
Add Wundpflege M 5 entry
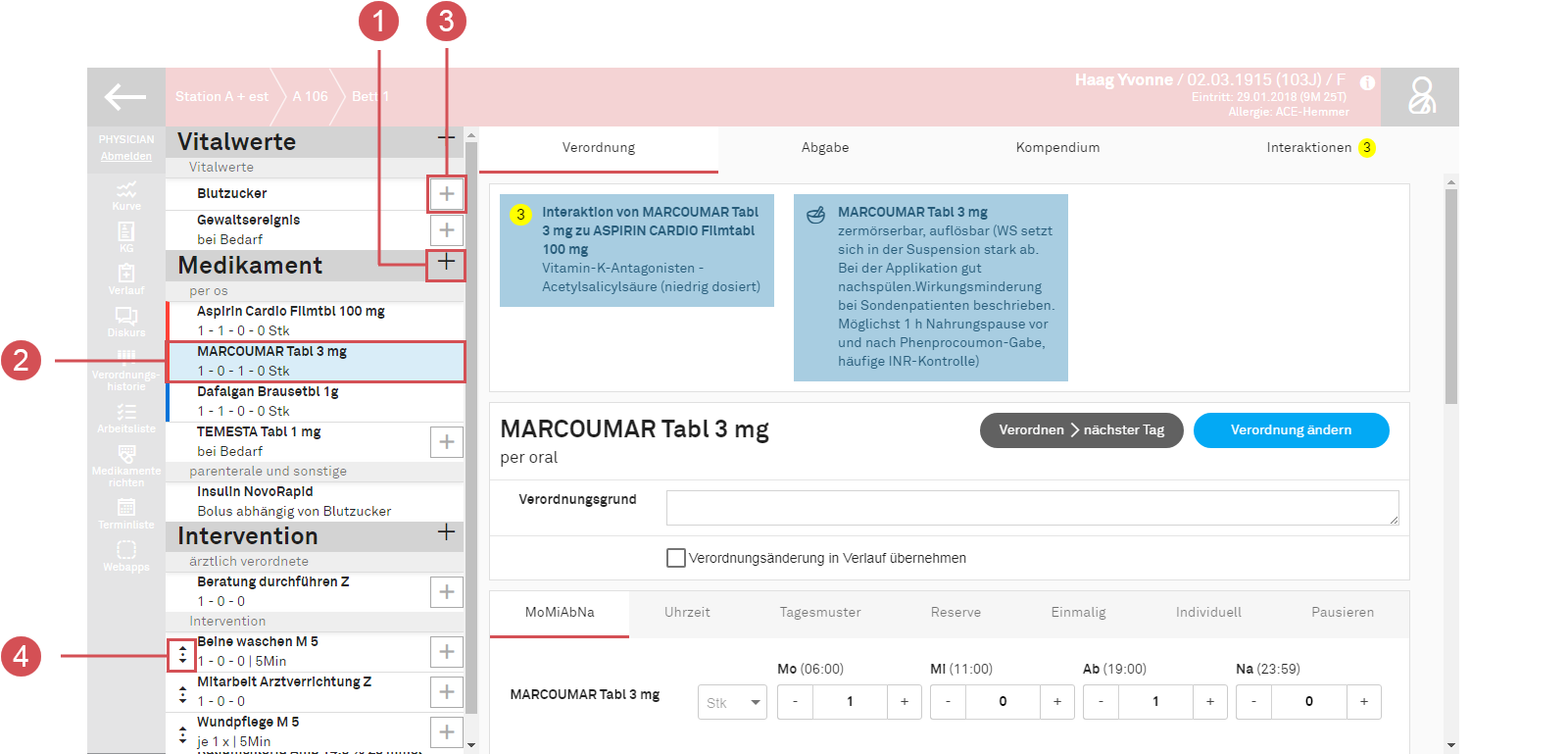[x=447, y=732]
